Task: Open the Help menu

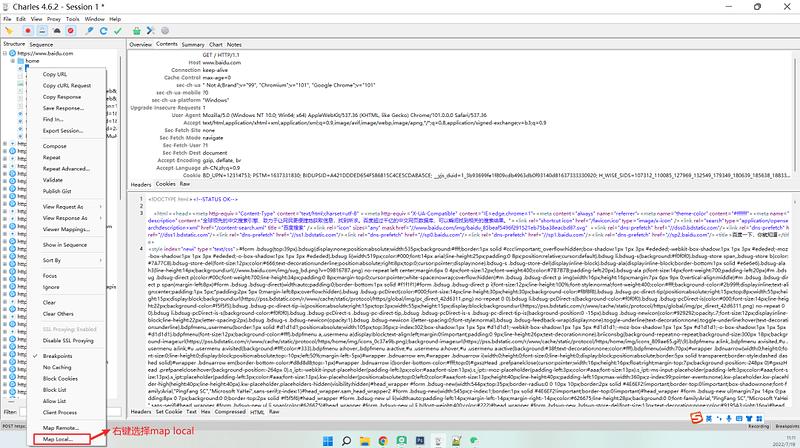Action: pyautogui.click(x=115, y=19)
